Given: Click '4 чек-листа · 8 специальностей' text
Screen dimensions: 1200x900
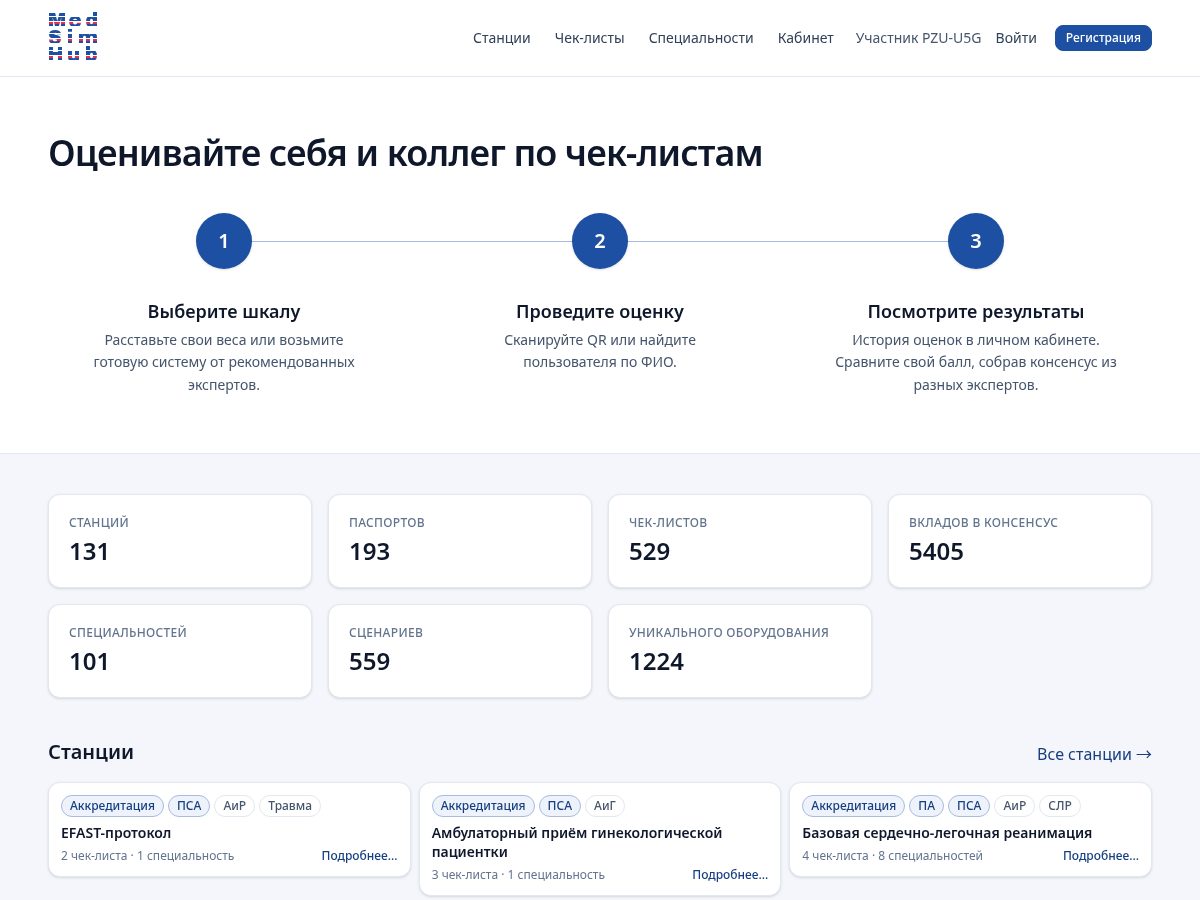Looking at the screenshot, I should coord(892,855).
